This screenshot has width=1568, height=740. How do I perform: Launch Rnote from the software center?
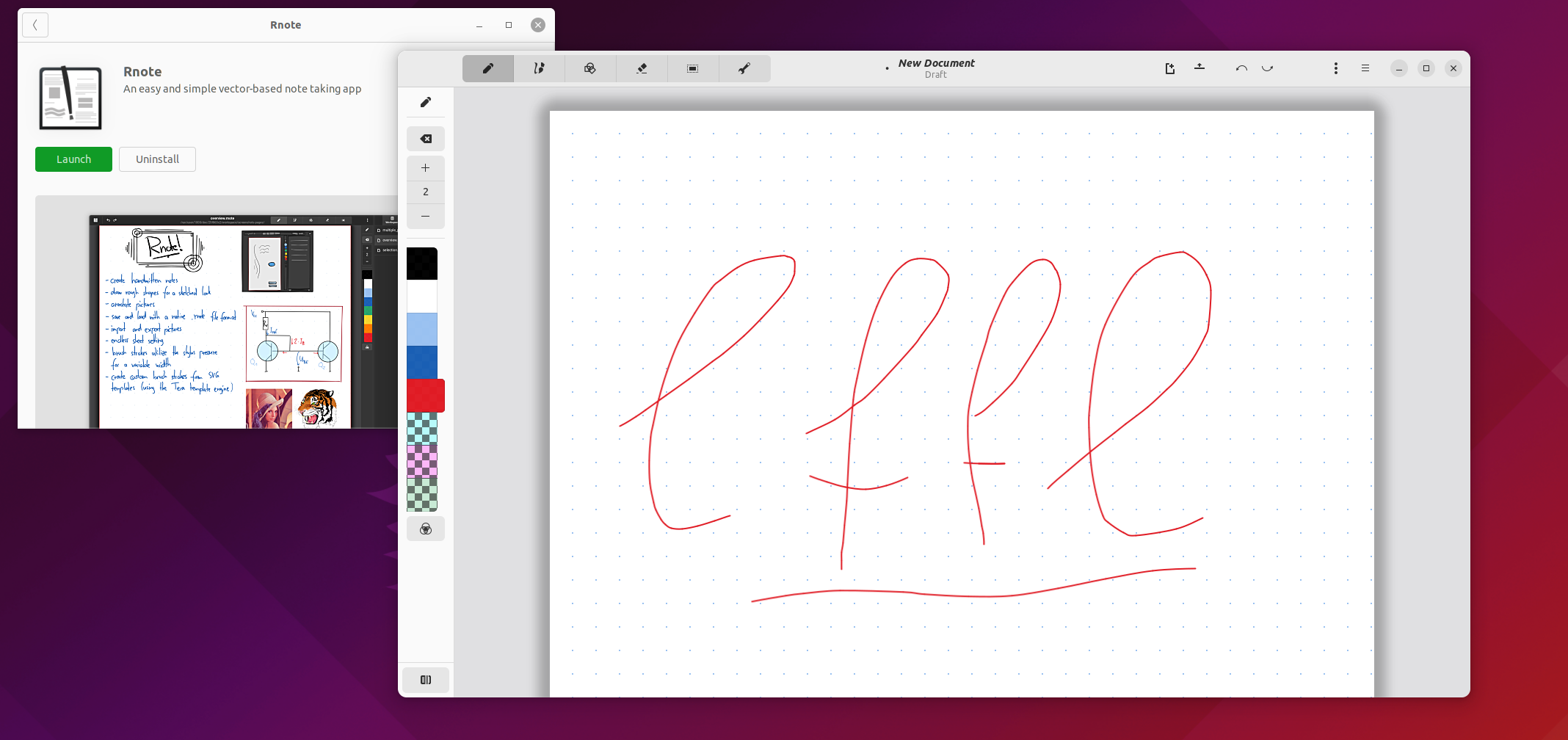(x=73, y=159)
